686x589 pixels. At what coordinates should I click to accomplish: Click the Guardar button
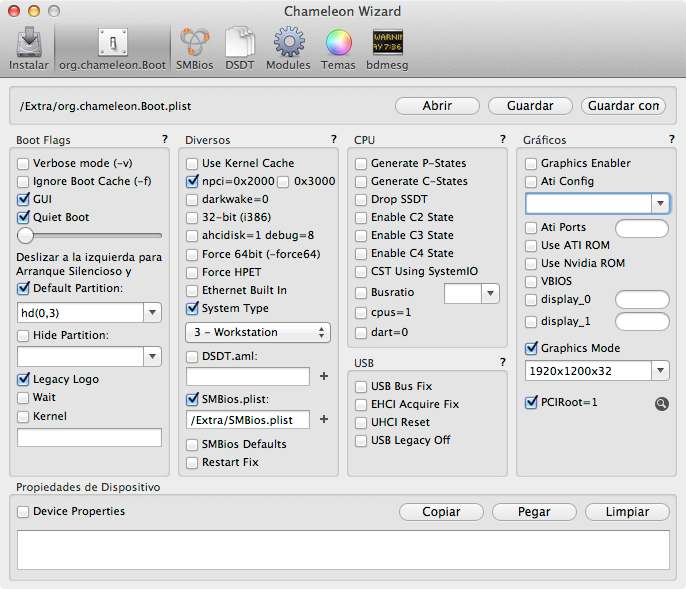pyautogui.click(x=530, y=106)
